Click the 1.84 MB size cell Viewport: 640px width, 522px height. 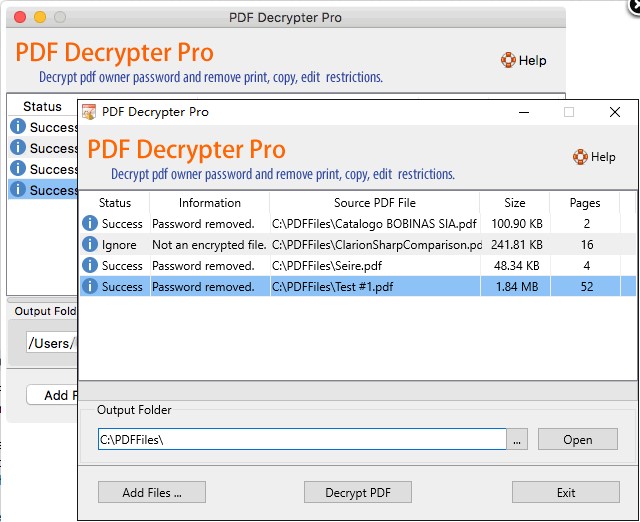517,287
